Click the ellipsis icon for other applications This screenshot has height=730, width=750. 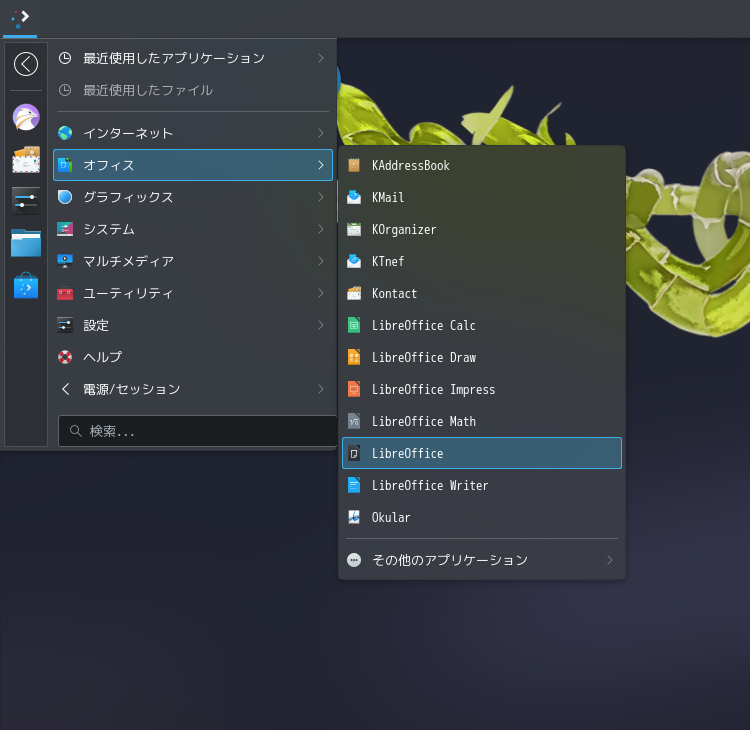(x=354, y=560)
